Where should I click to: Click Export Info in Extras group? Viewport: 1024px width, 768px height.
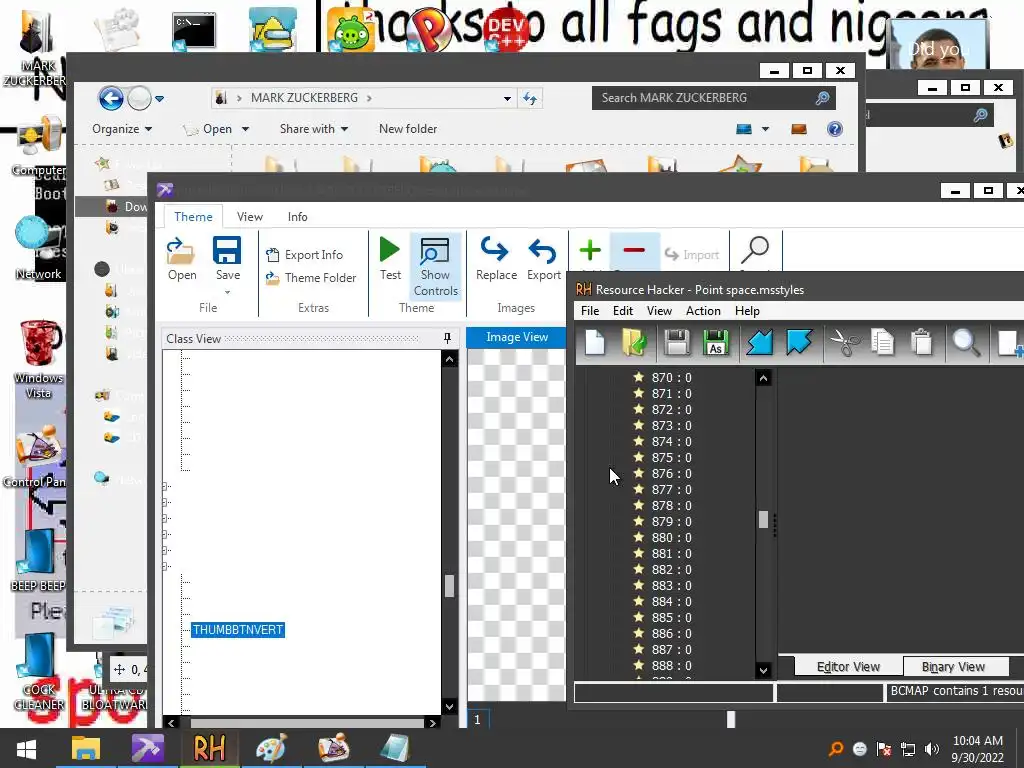pos(304,255)
